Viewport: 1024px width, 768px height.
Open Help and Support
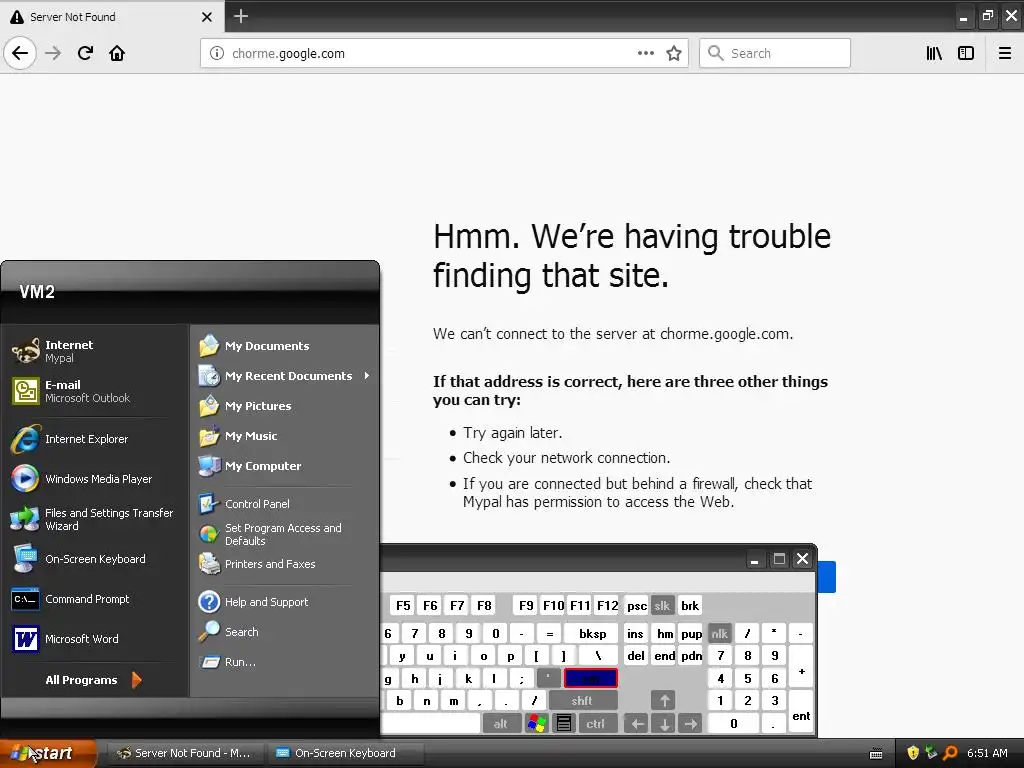(x=284, y=601)
